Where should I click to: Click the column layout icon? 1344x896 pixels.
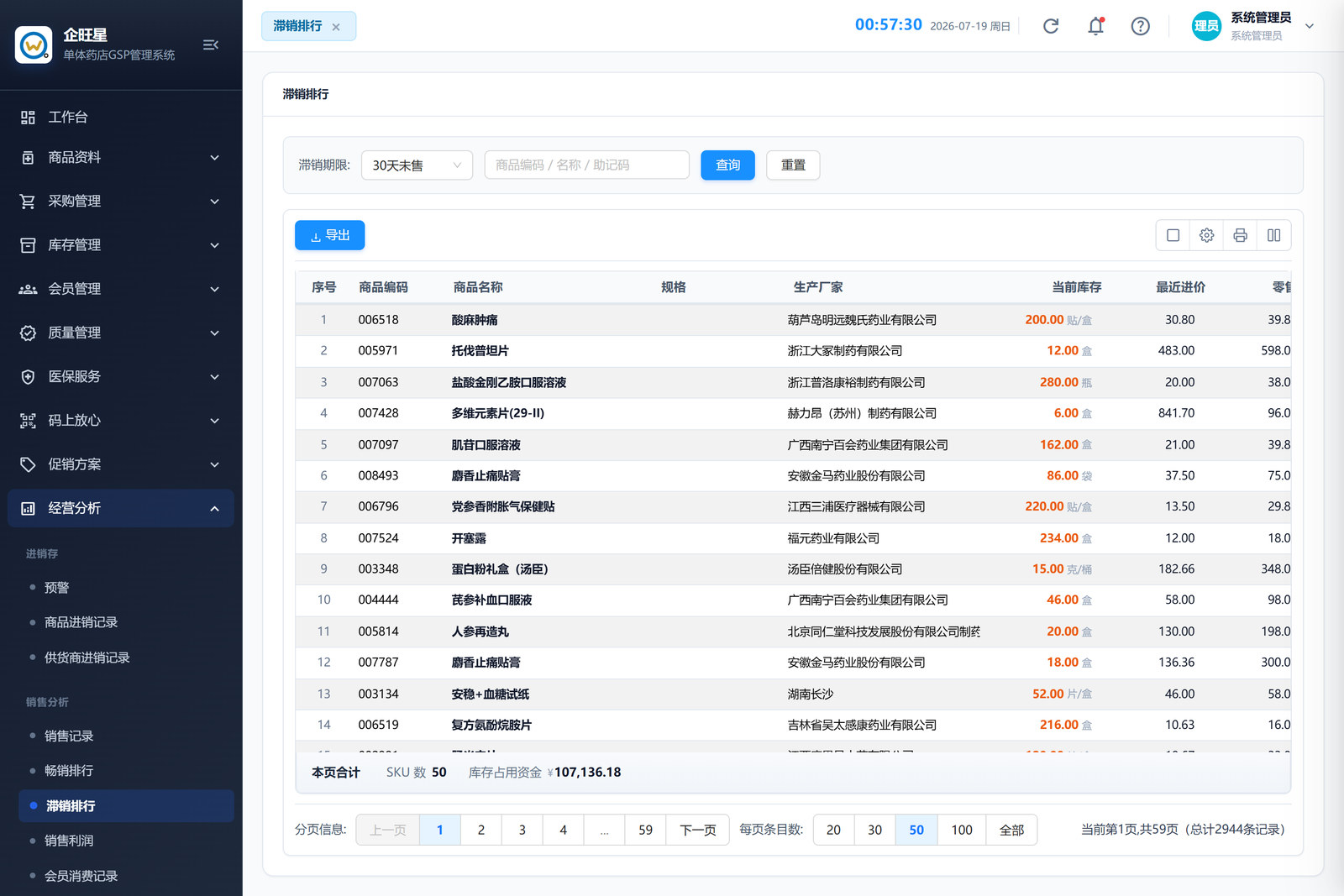click(x=1274, y=235)
